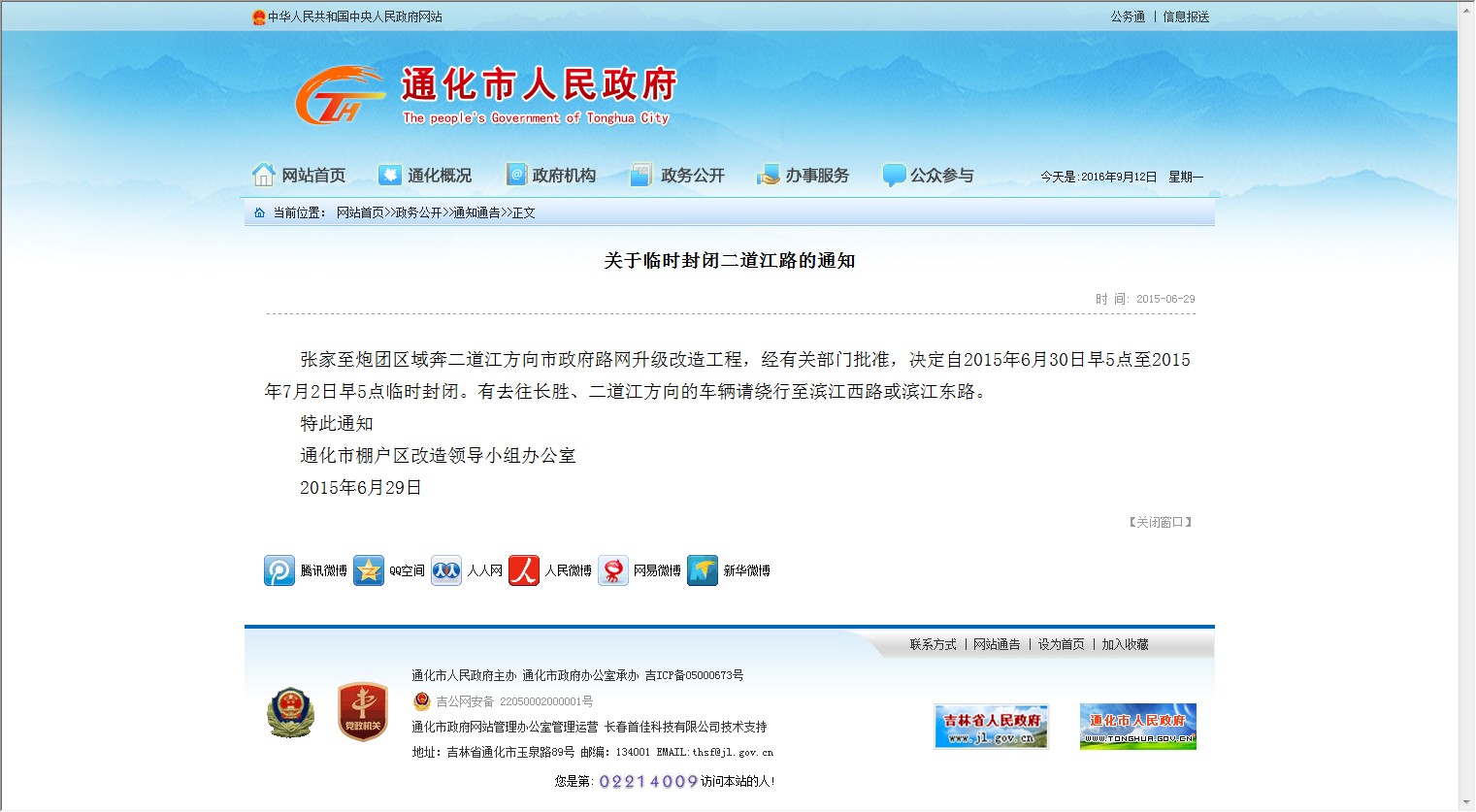Open the 联系方式 footer link
The height and width of the screenshot is (812, 1476).
pyautogui.click(x=933, y=644)
